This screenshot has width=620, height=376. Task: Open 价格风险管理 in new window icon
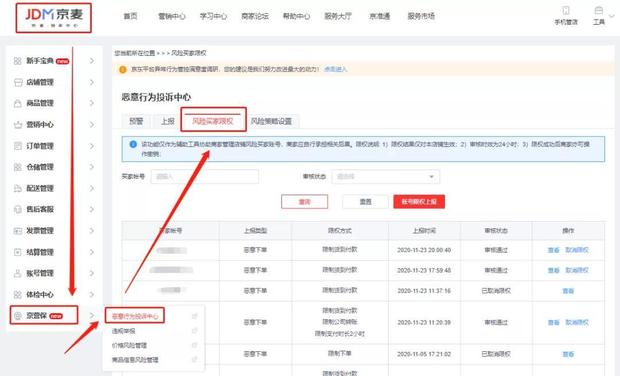point(195,345)
